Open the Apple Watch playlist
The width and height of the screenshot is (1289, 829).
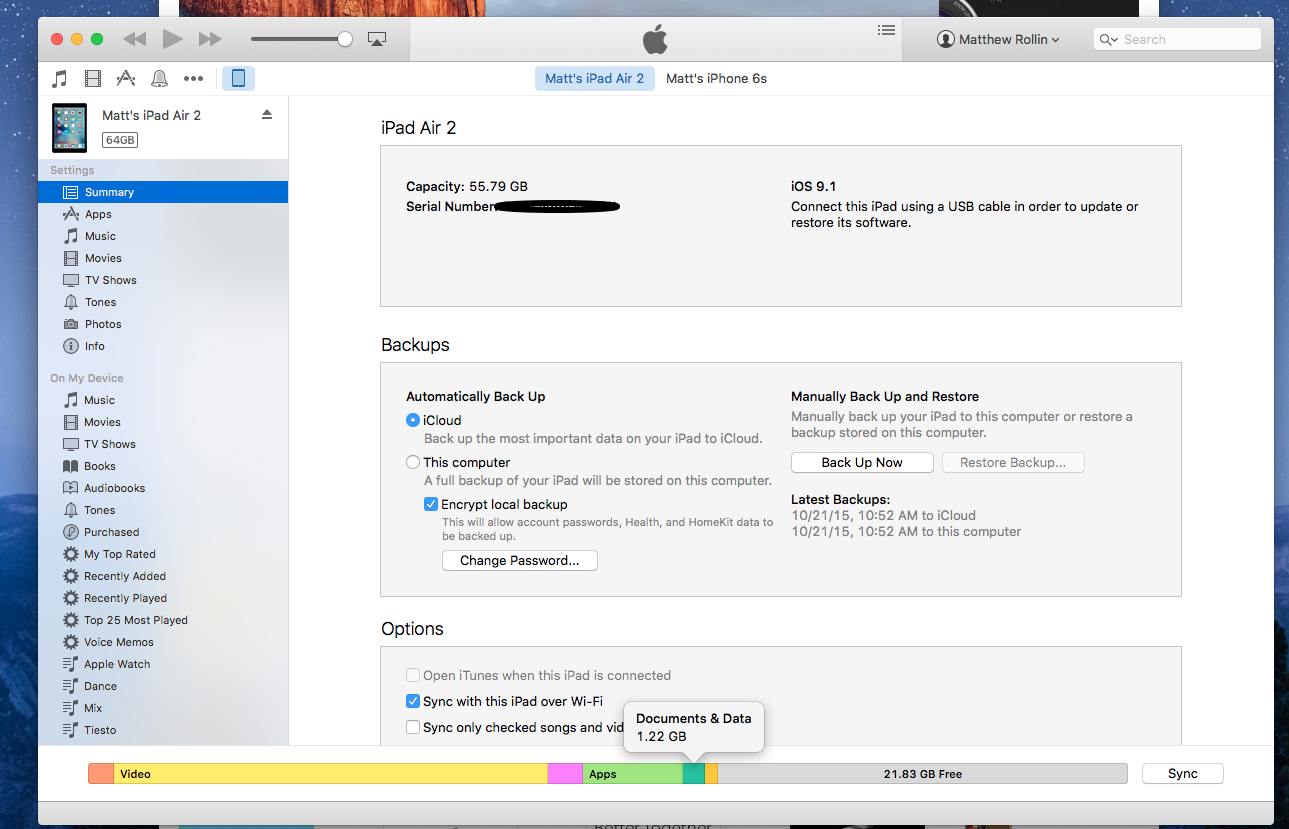tap(163, 664)
